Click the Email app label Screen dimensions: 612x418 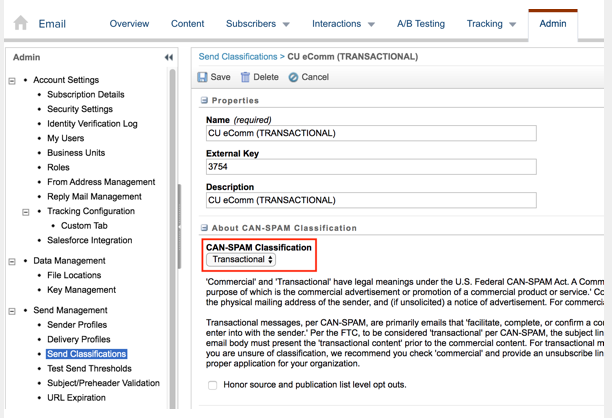click(x=52, y=24)
